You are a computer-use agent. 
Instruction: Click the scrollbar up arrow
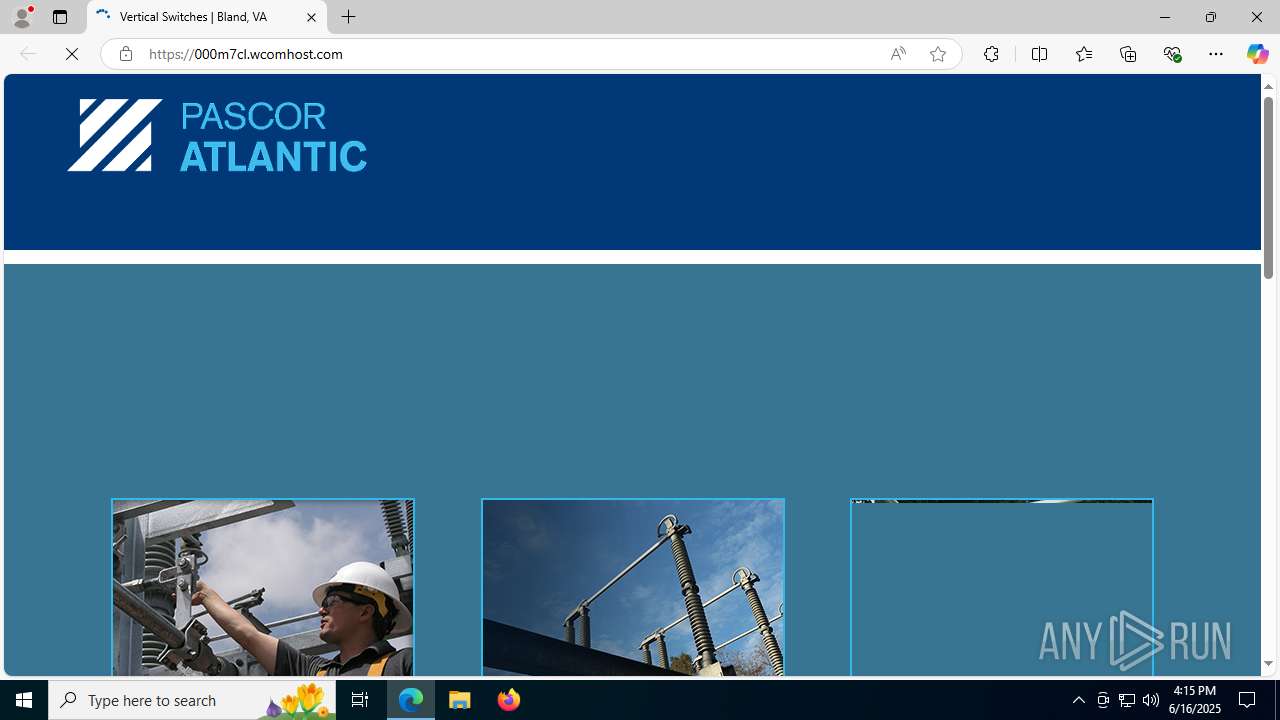1268,86
